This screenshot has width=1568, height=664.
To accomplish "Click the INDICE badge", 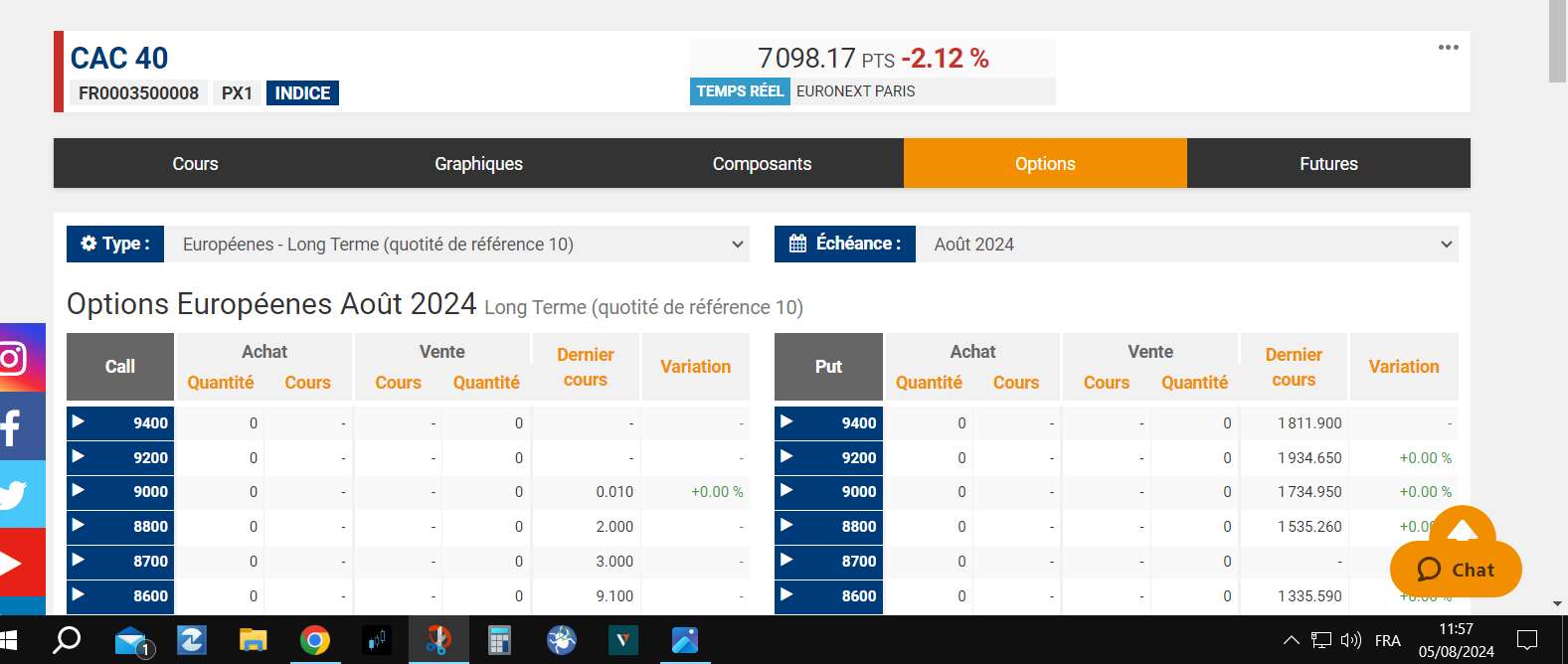I will 302,92.
